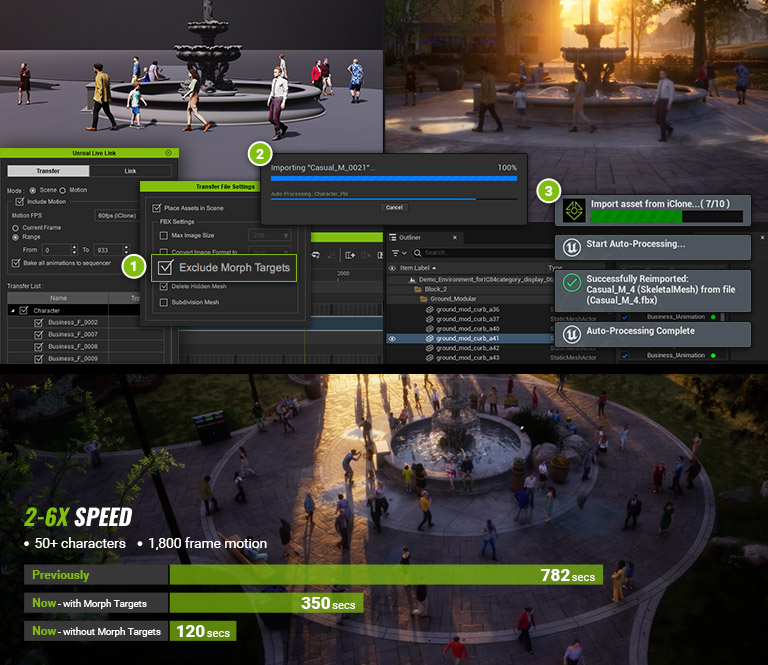The height and width of the screenshot is (665, 768).
Task: Collapse the Character tree group
Action: pos(12,311)
